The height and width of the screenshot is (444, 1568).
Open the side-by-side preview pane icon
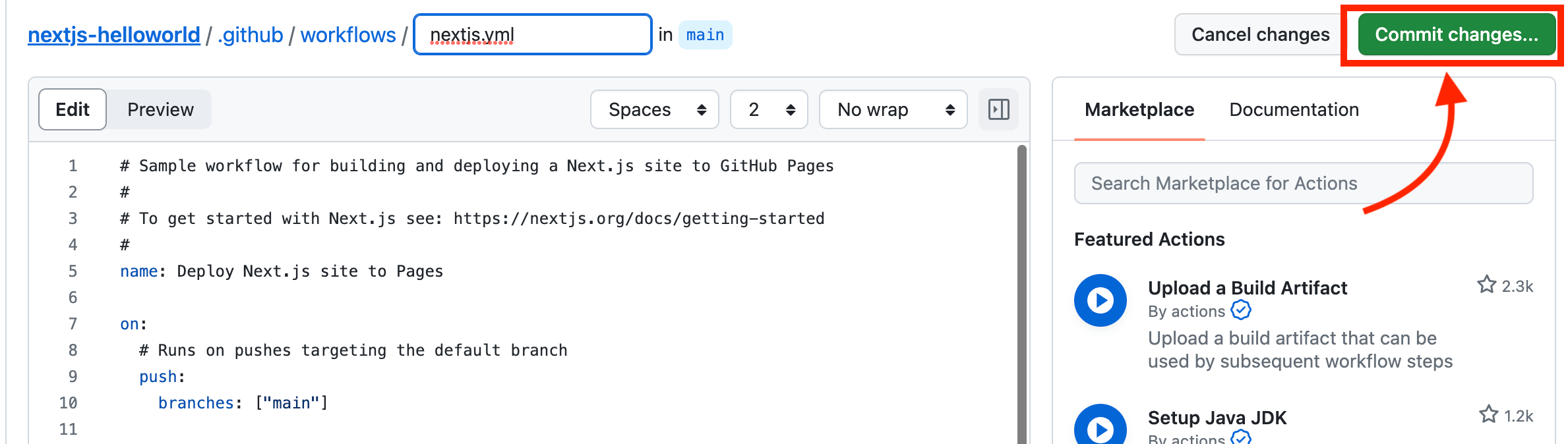tap(998, 109)
